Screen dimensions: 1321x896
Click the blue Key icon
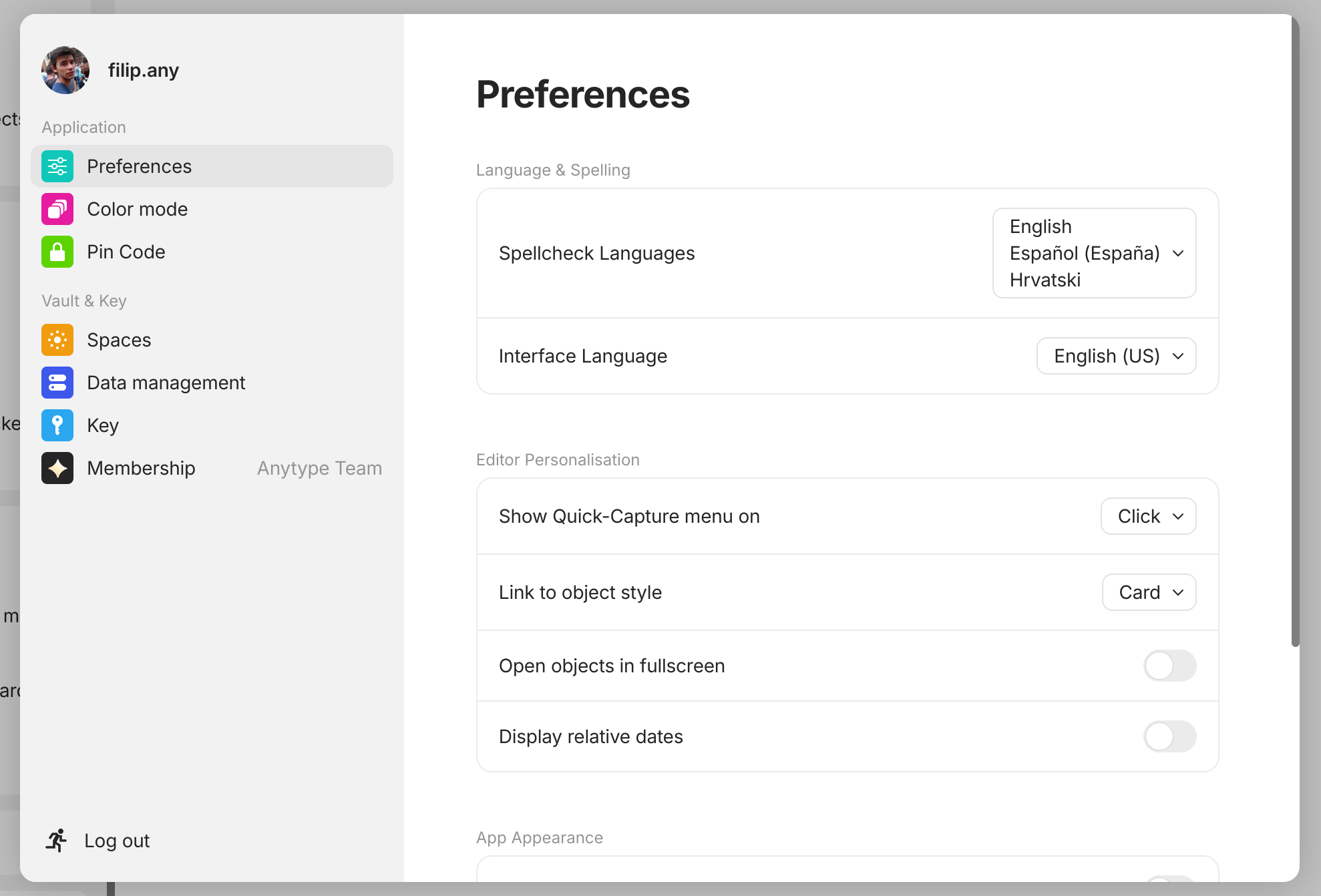click(57, 425)
